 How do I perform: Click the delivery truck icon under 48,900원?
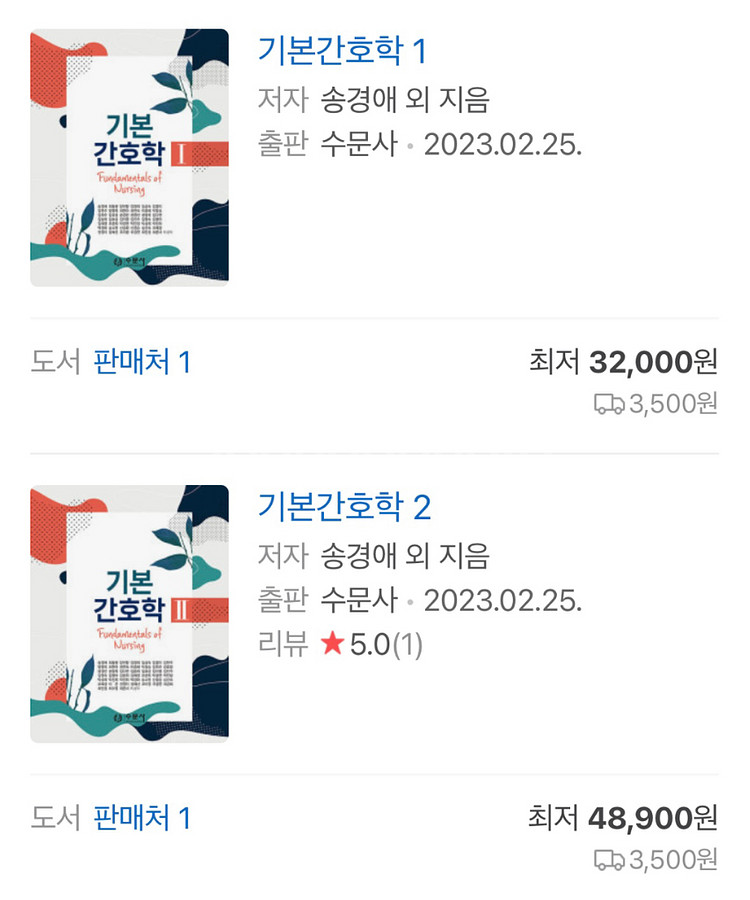[609, 860]
